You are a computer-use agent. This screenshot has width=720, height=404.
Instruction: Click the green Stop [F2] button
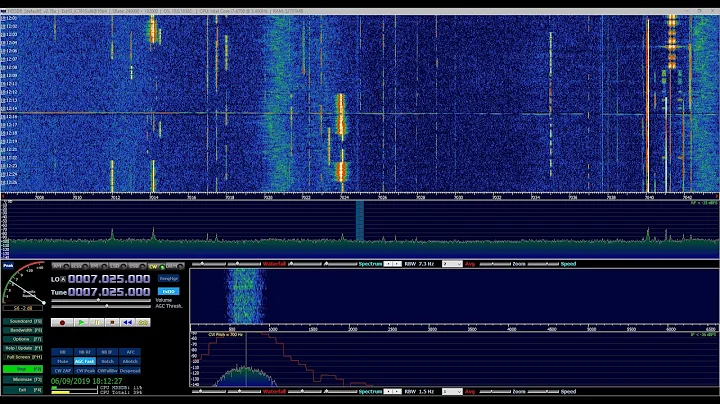pyautogui.click(x=23, y=369)
